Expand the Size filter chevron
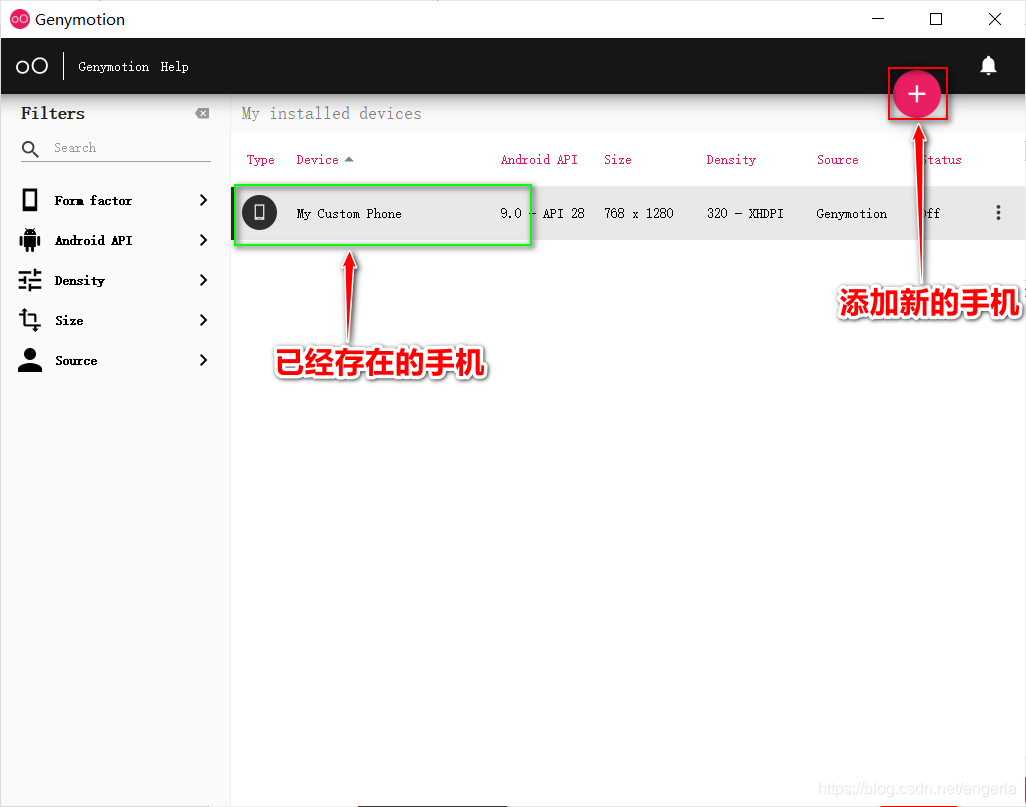The width and height of the screenshot is (1026, 807). click(x=203, y=320)
